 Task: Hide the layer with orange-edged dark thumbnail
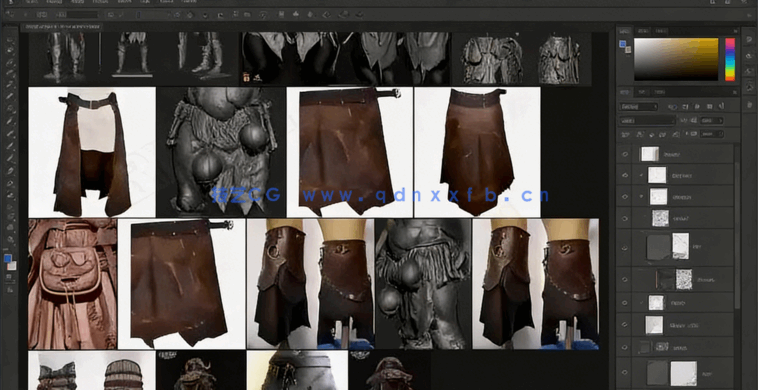click(625, 279)
